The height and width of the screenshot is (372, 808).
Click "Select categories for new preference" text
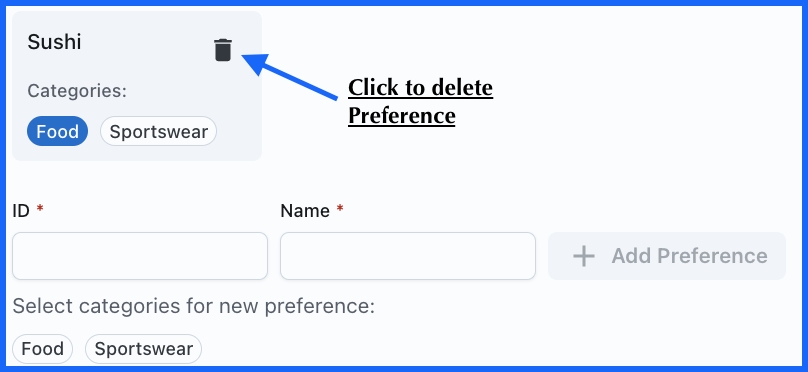194,307
